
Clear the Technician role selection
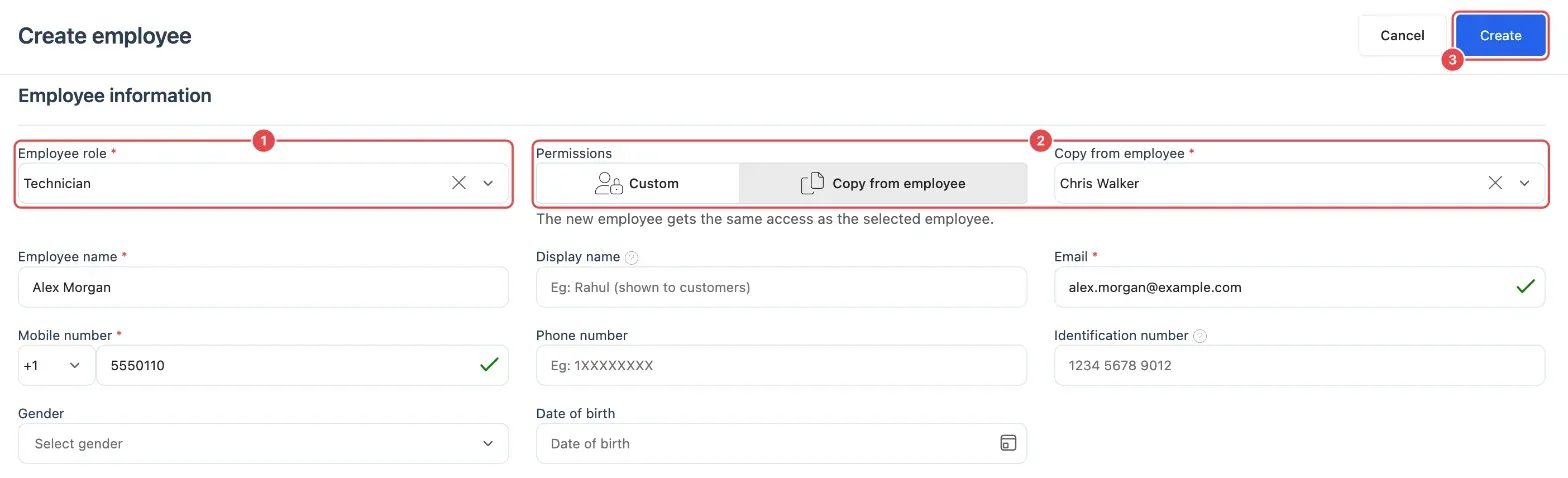pyautogui.click(x=459, y=183)
